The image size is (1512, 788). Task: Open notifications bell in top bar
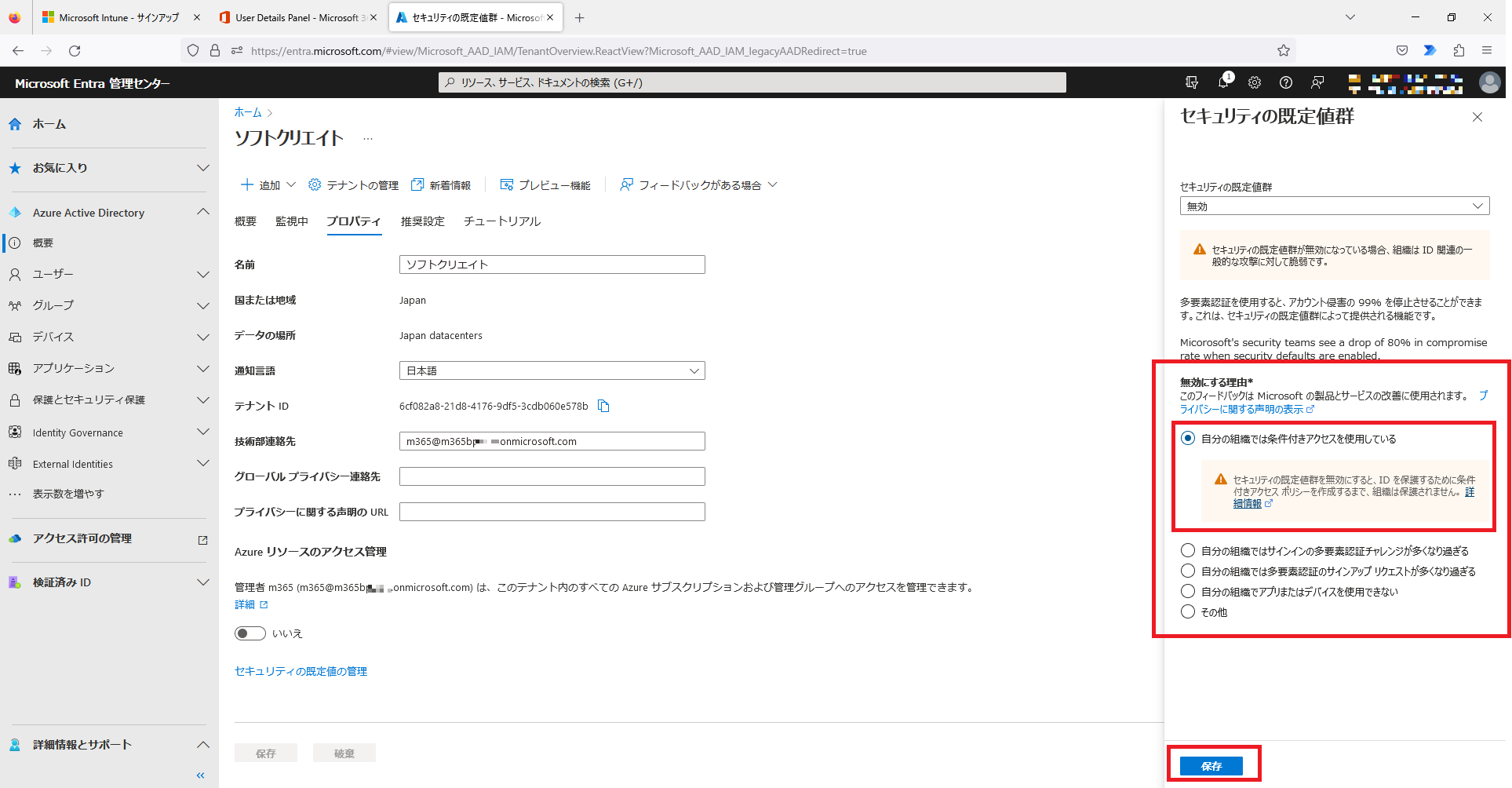click(1223, 82)
